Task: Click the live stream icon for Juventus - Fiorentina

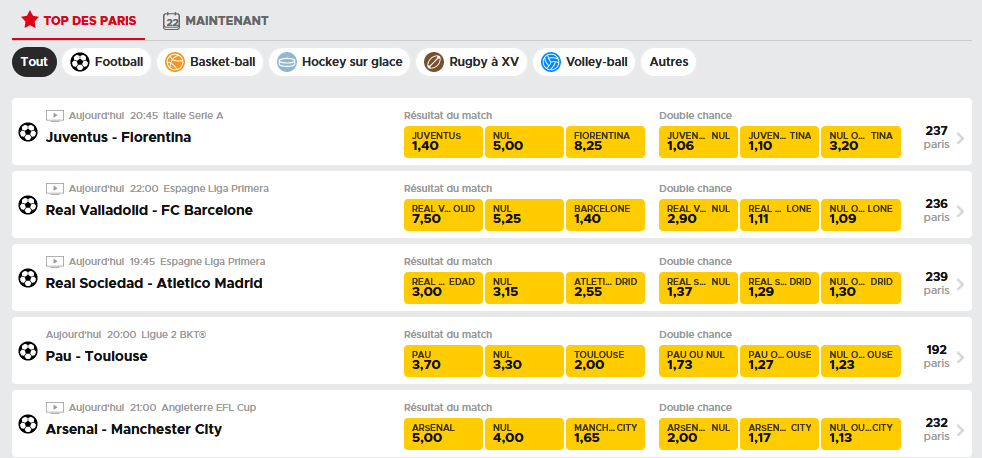Action: [55, 116]
